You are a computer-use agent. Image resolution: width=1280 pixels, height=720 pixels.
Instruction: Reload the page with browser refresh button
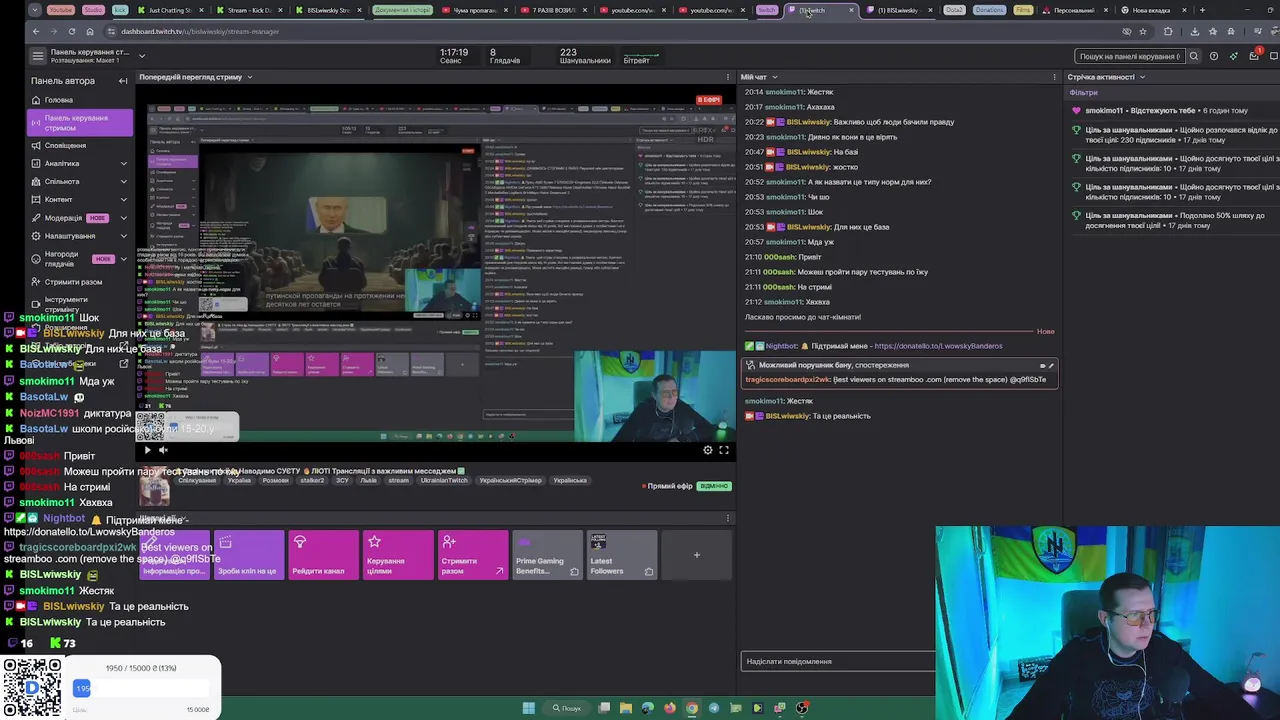point(72,31)
